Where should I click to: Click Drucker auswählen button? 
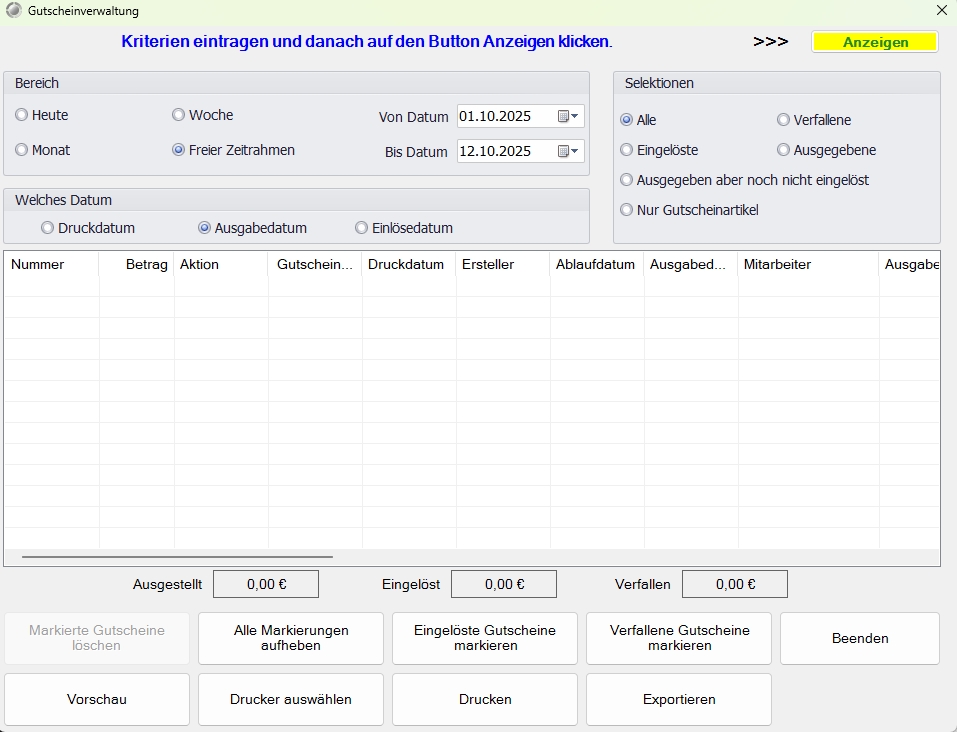291,699
